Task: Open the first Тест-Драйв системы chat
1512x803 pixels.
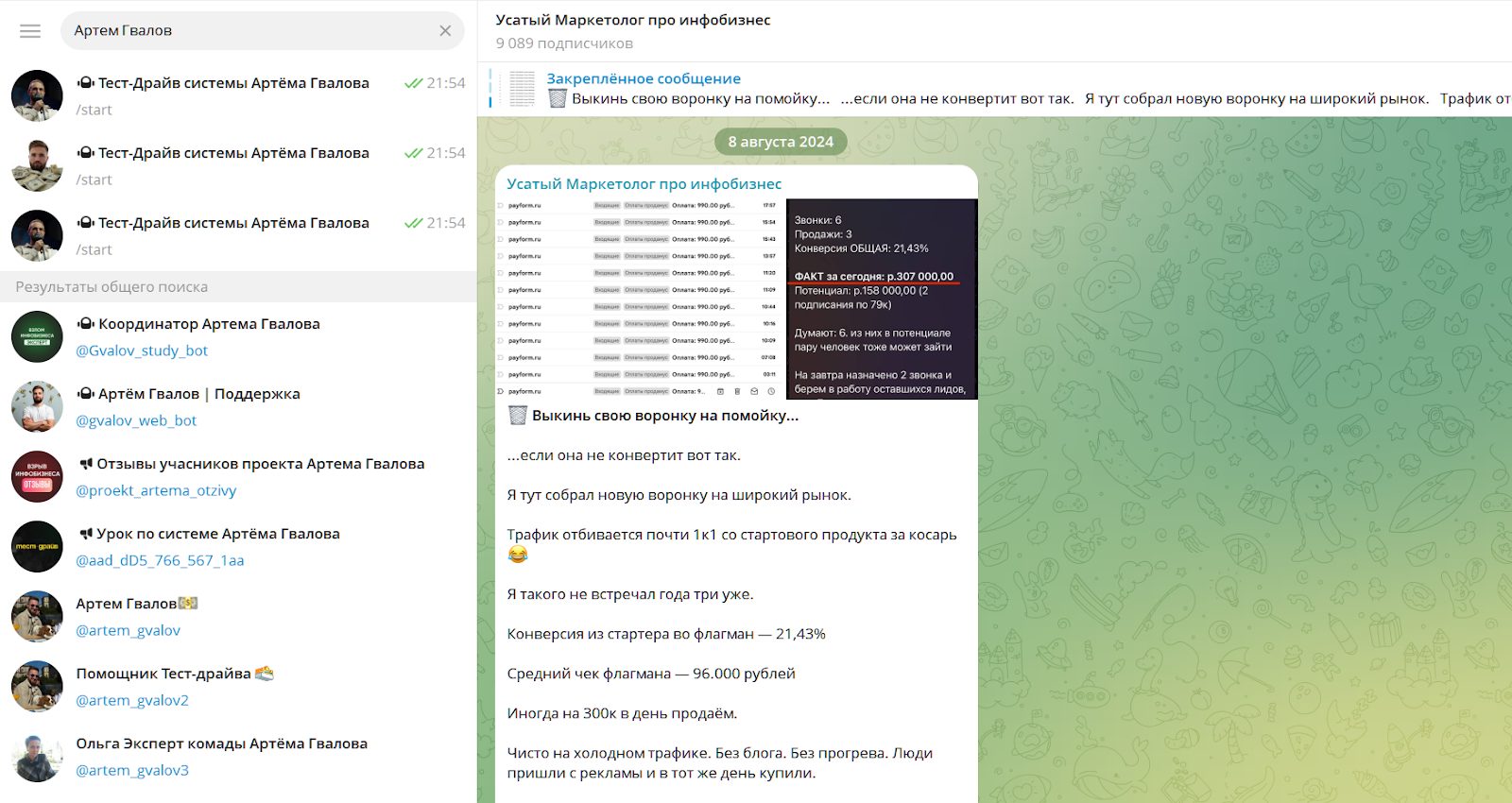Action: click(238, 95)
